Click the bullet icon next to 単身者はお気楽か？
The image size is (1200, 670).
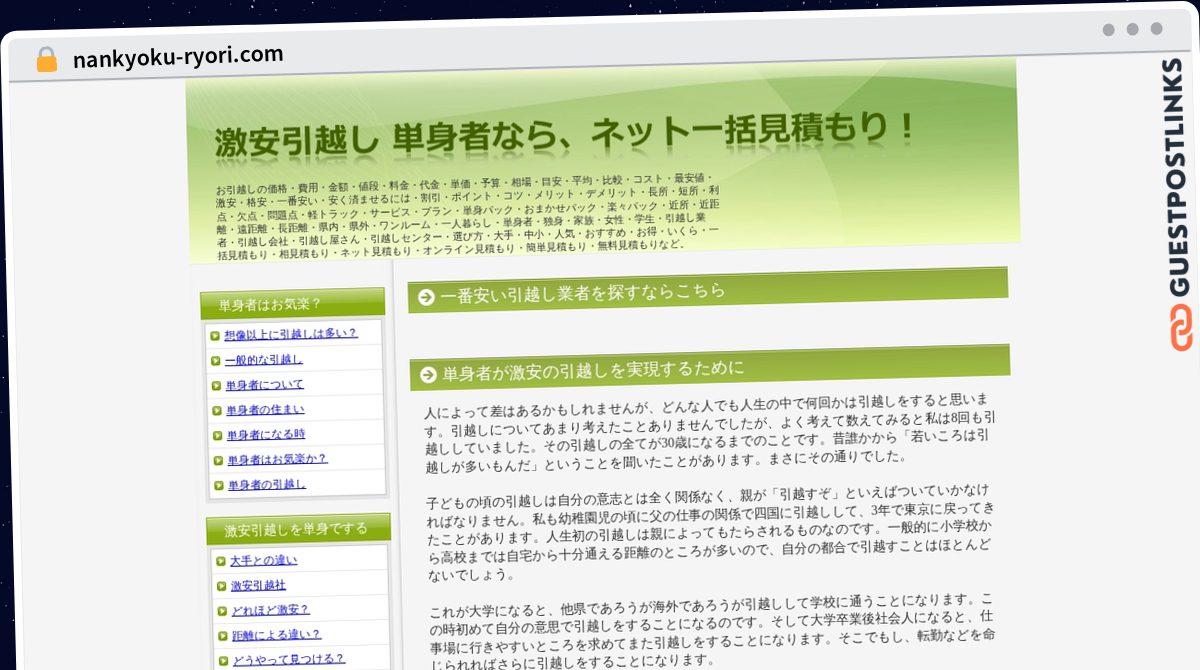(x=218, y=460)
